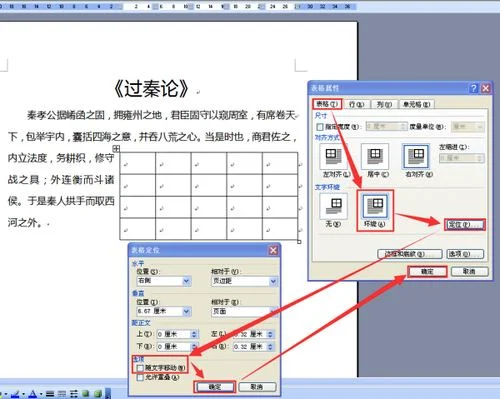500x399 pixels.
Task: Click the line color icon in drawing toolbar
Action: (15, 394)
